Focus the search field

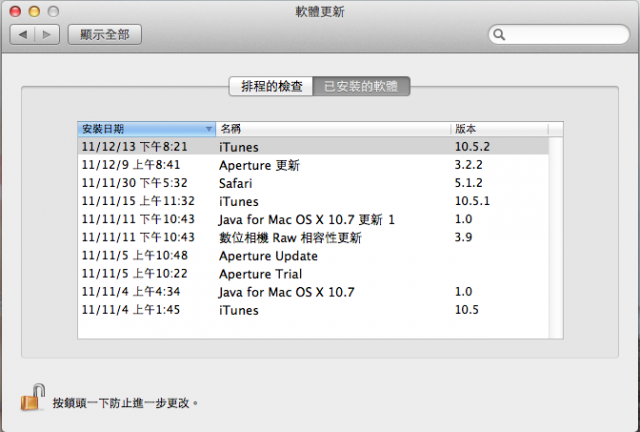point(559,35)
